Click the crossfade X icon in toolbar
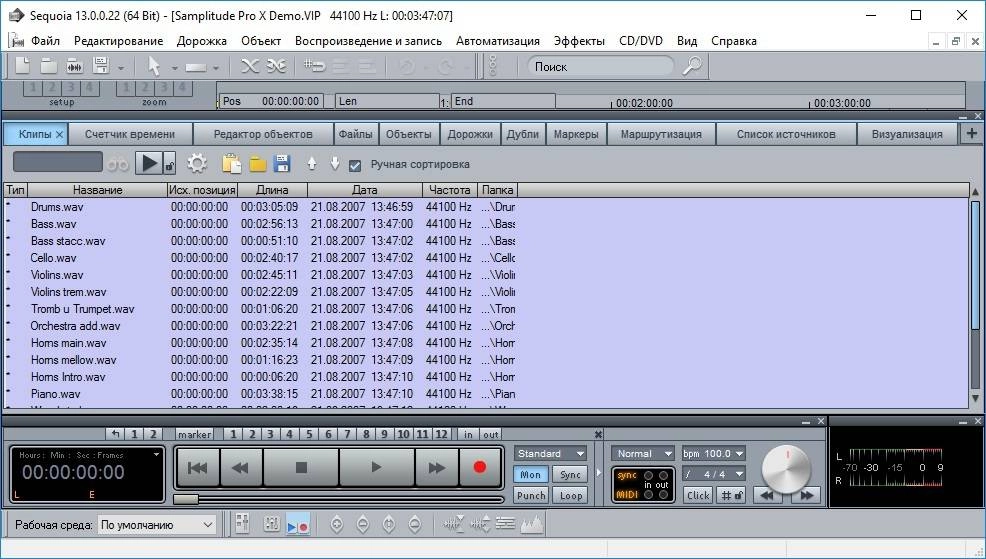 coord(250,66)
